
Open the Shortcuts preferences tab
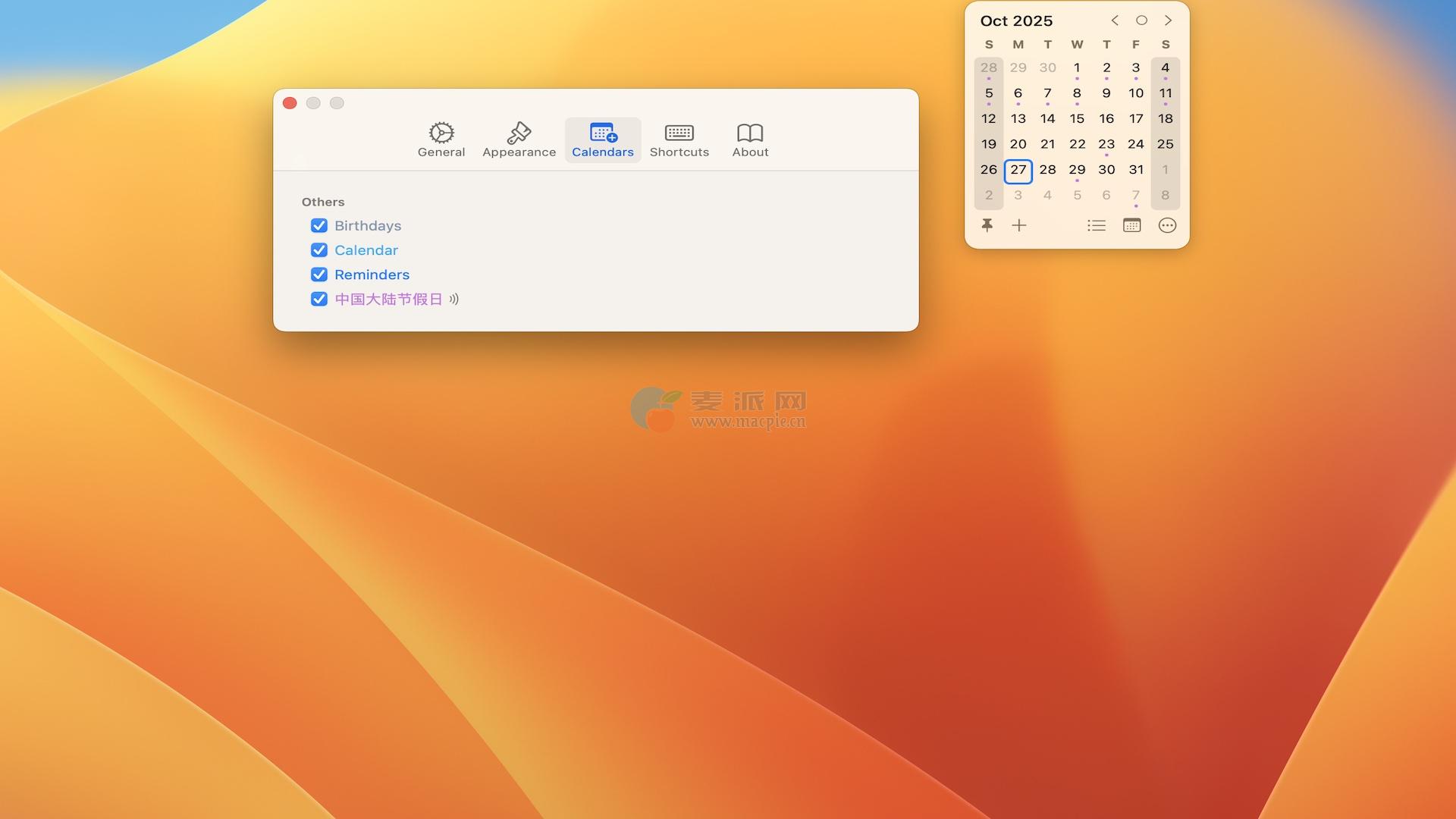(679, 140)
